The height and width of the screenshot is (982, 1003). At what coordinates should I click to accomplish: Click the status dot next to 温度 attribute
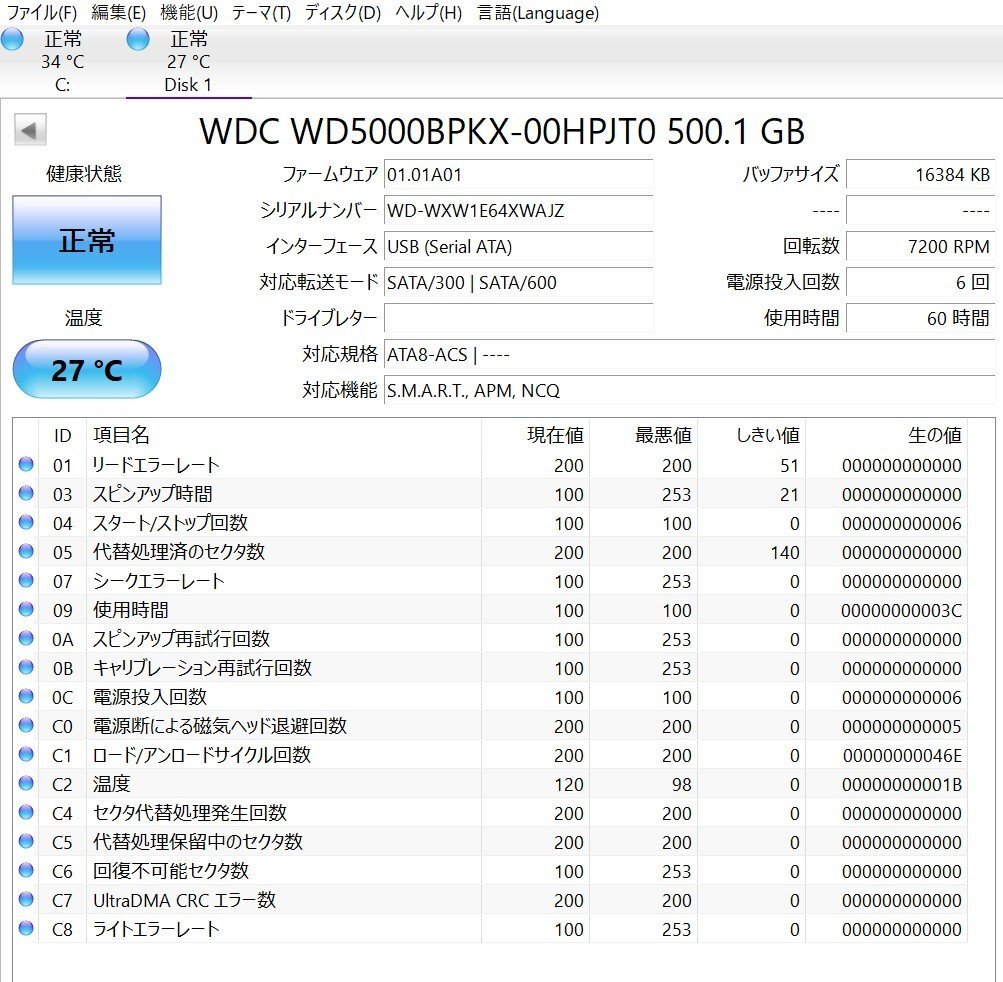pos(27,784)
